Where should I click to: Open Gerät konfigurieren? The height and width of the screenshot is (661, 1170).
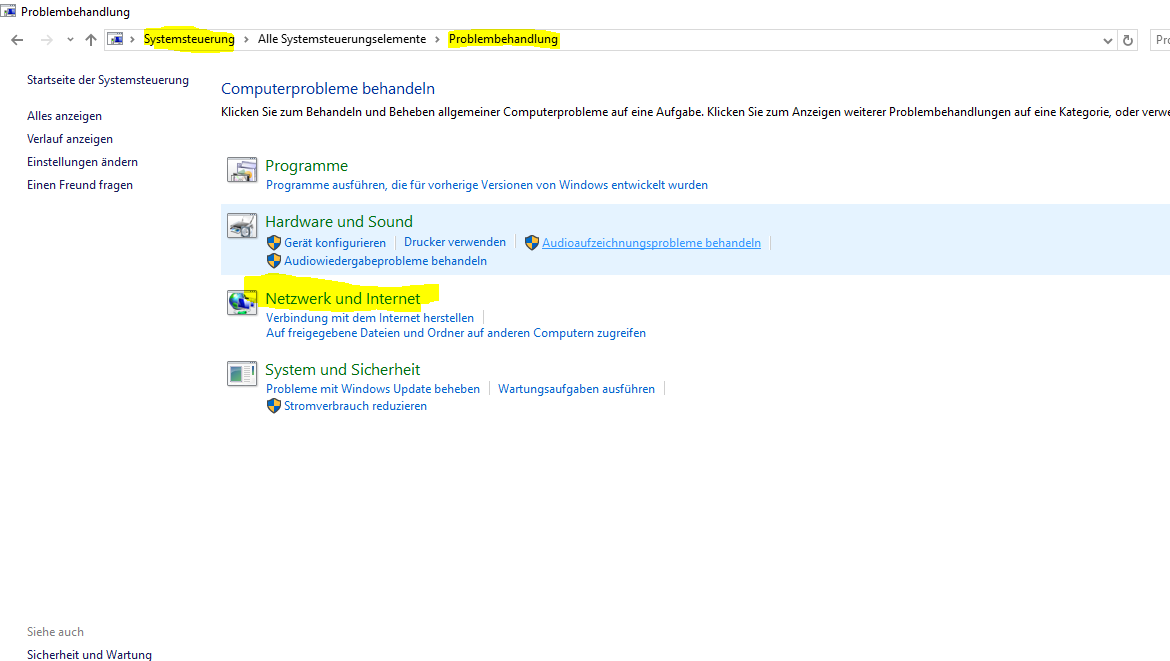click(334, 243)
